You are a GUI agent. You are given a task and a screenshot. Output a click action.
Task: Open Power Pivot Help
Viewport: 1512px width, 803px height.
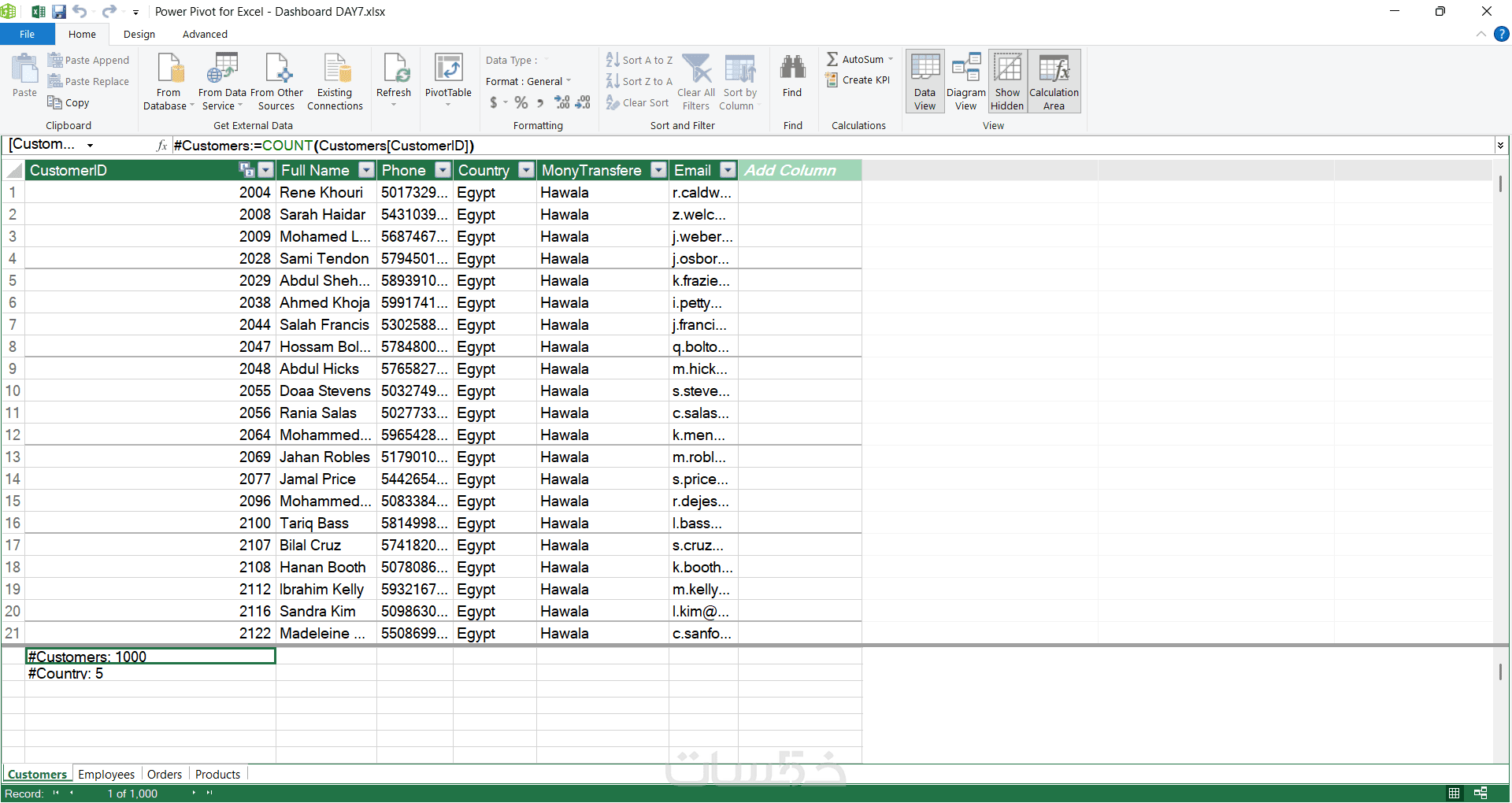1502,34
